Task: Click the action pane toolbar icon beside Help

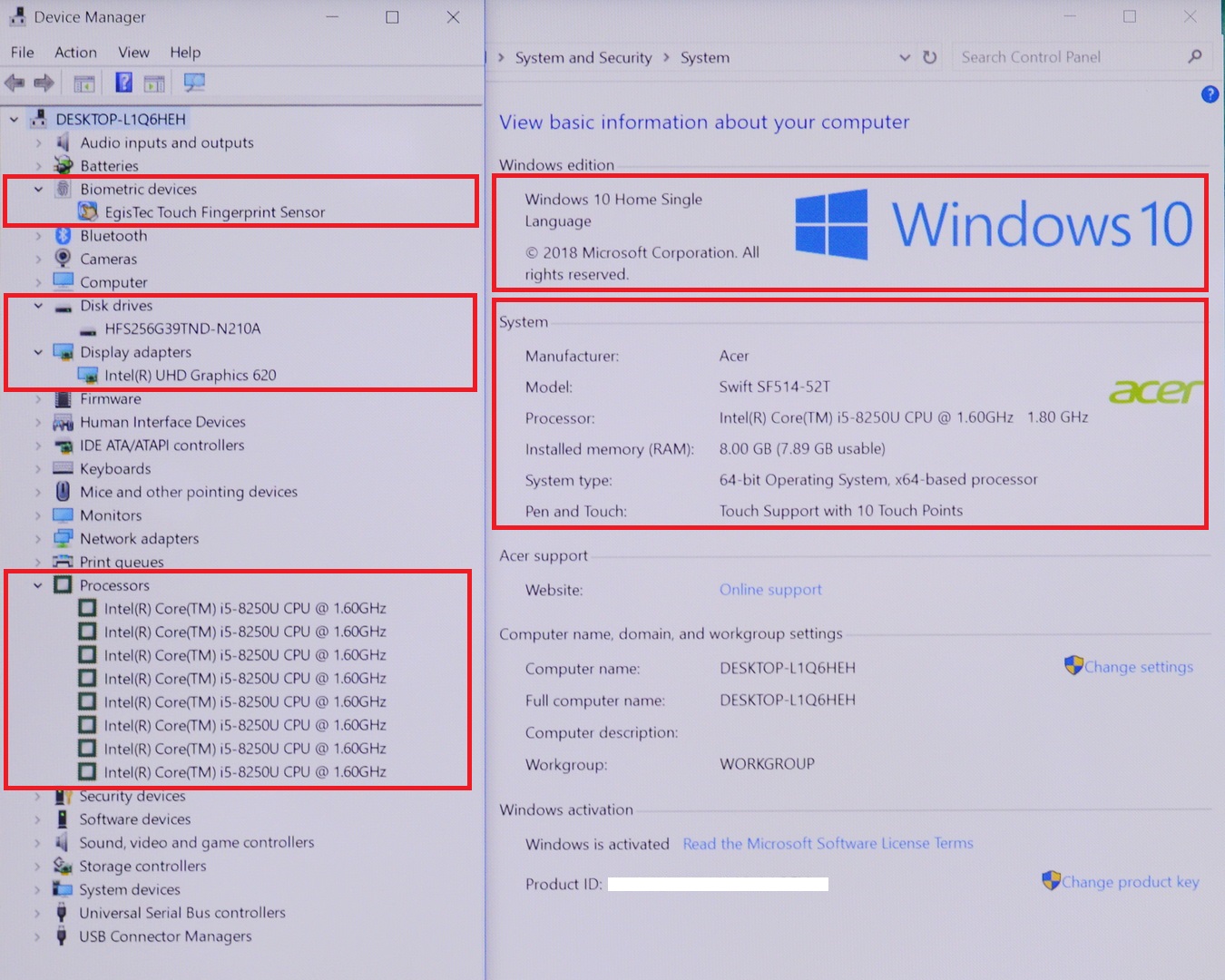Action: 155,83
